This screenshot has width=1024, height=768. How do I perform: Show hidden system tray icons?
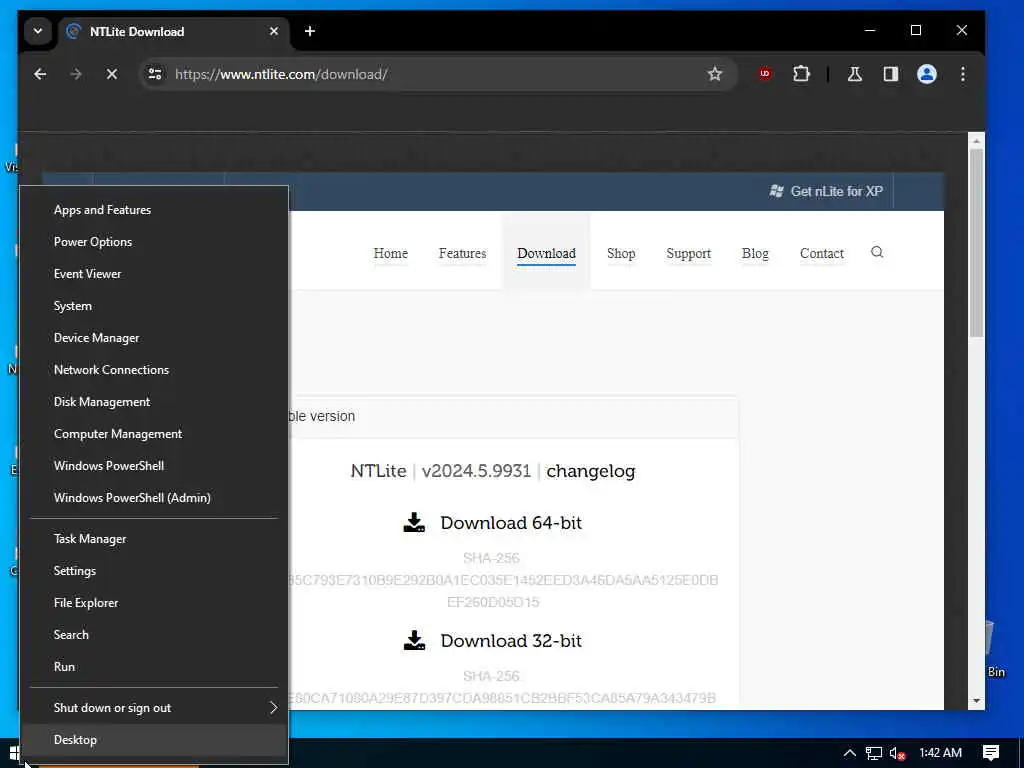(x=850, y=753)
